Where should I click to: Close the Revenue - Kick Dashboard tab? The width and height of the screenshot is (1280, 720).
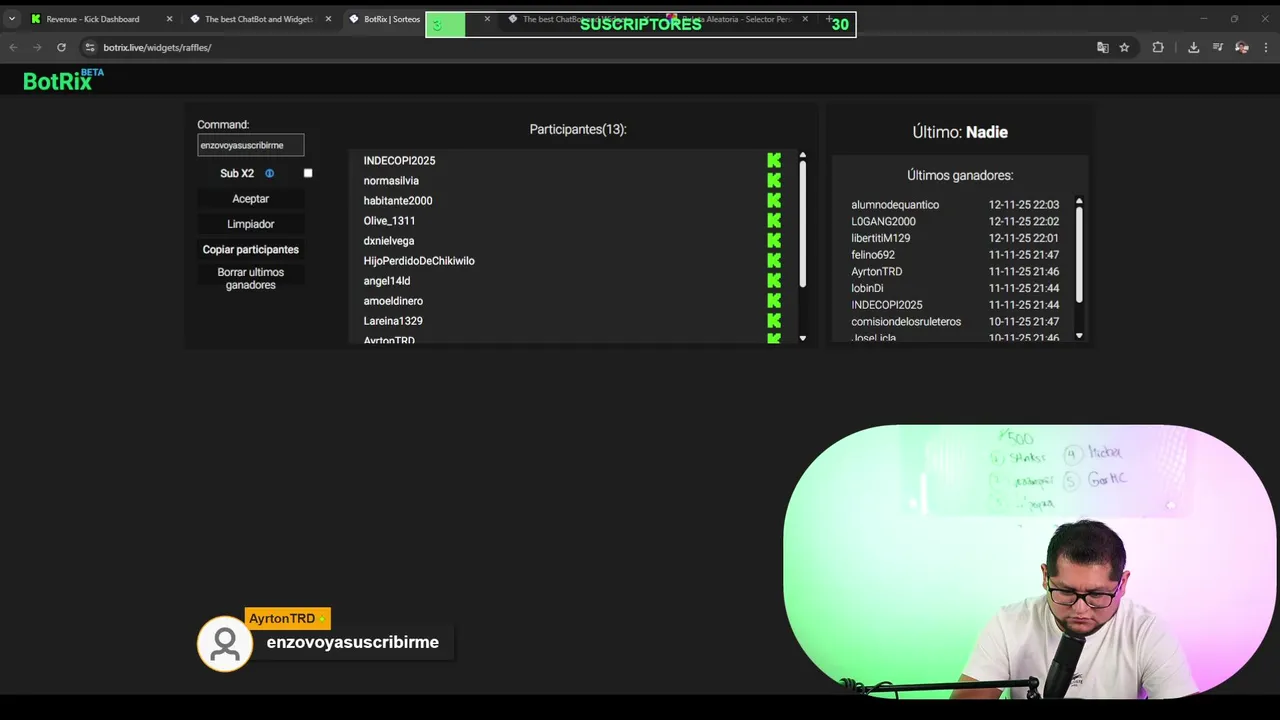click(x=169, y=19)
